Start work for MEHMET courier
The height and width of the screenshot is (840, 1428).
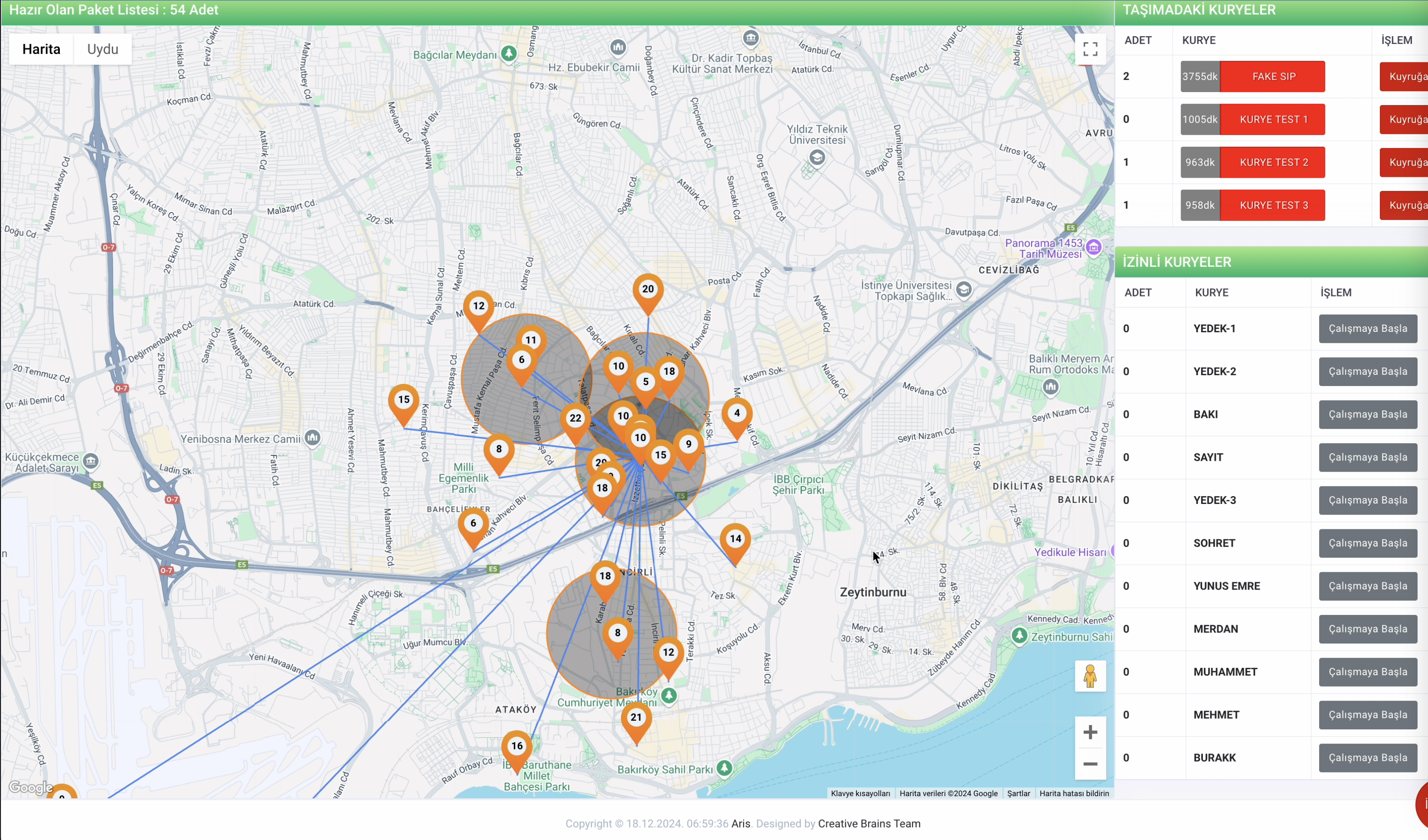pyautogui.click(x=1368, y=715)
